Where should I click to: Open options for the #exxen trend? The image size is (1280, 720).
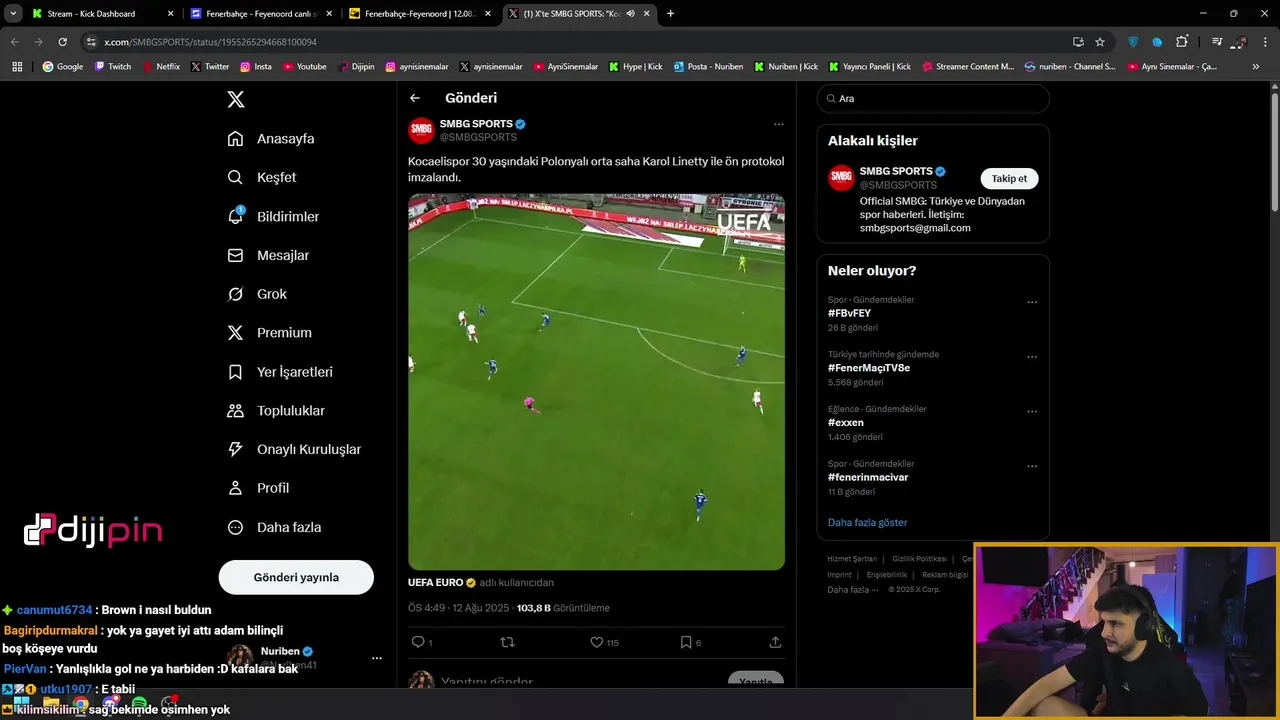point(1032,411)
